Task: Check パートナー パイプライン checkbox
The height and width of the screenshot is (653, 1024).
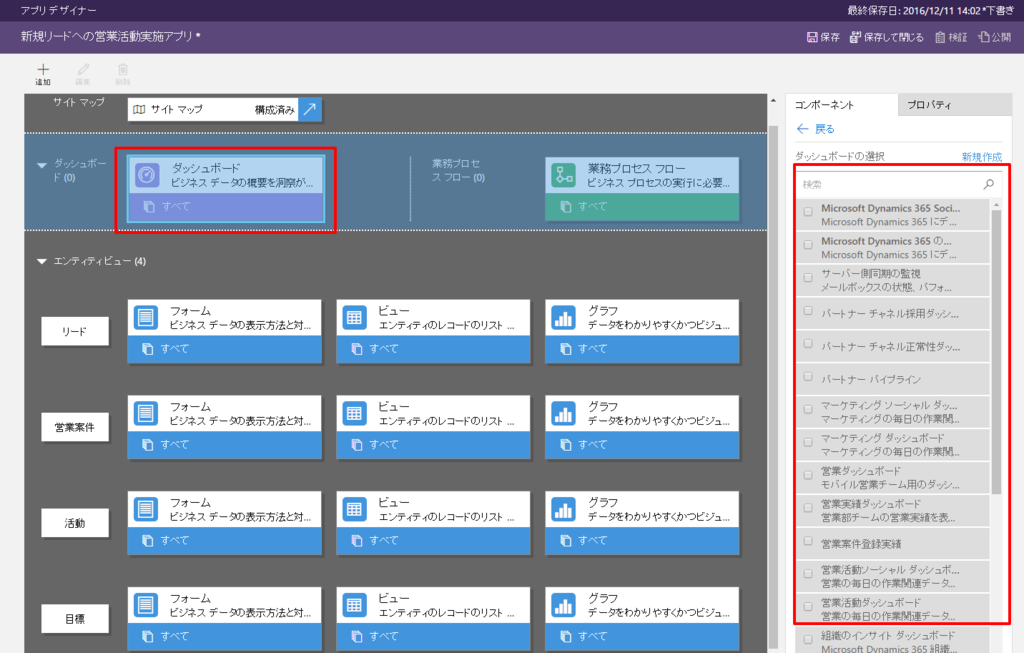Action: tap(808, 376)
